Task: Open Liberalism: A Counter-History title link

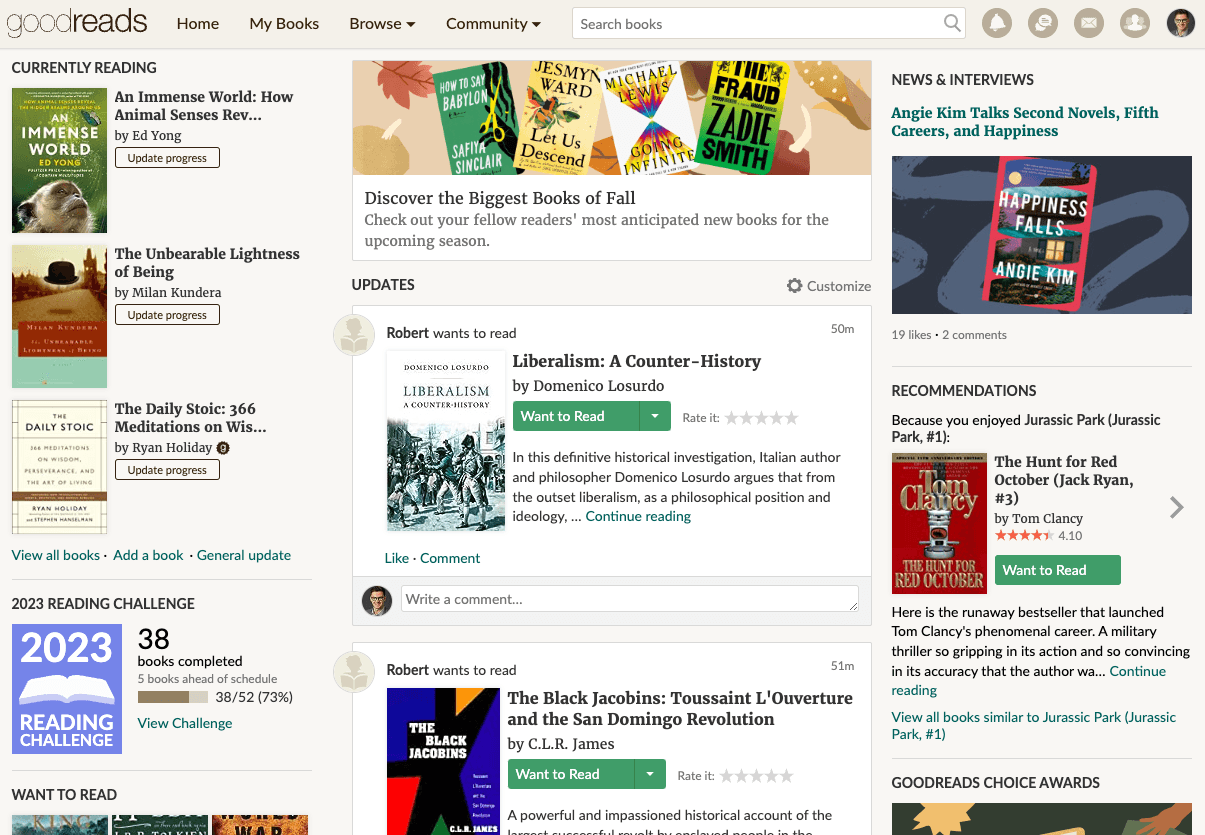Action: pos(637,361)
